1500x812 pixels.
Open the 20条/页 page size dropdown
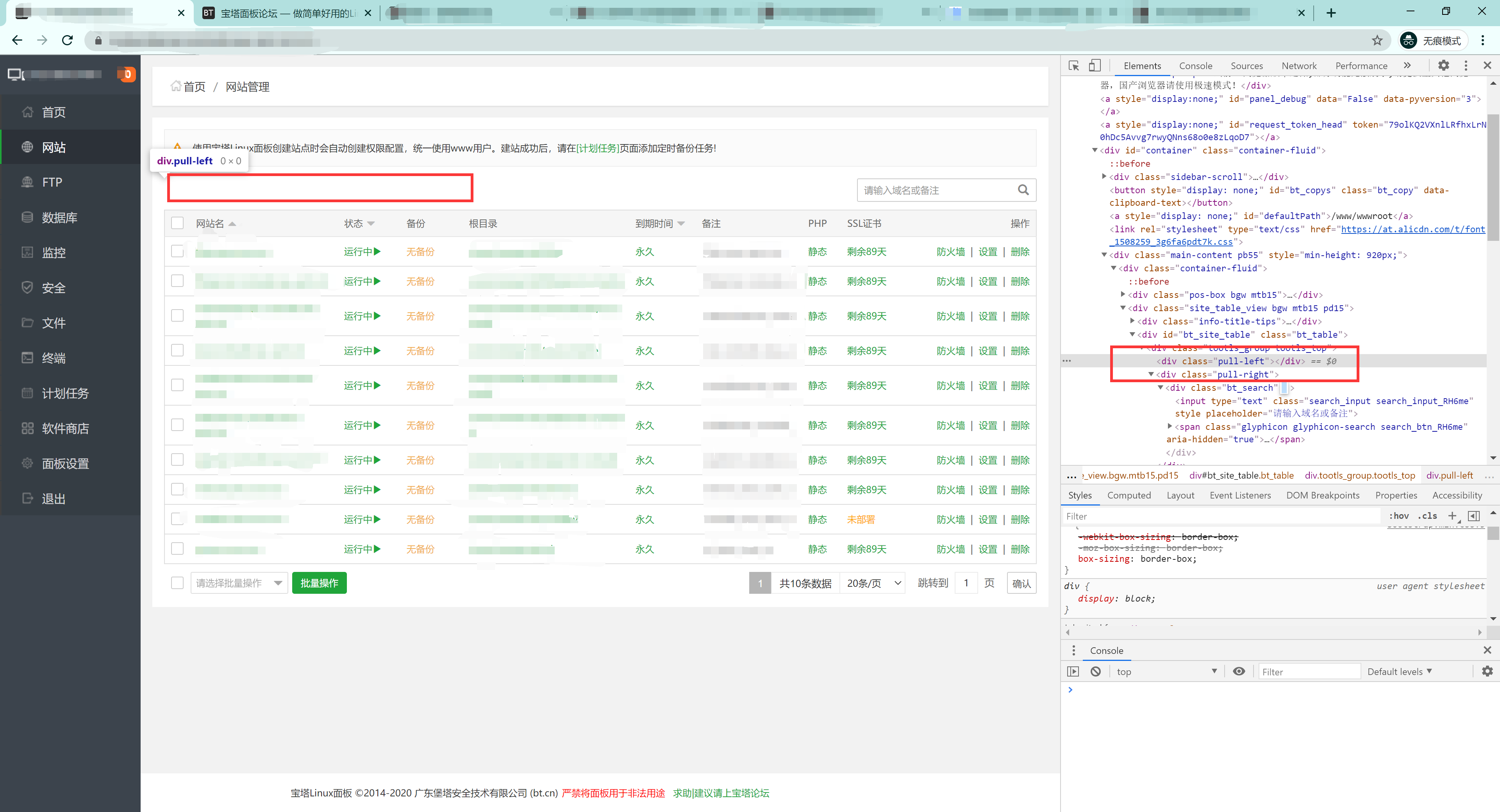point(872,583)
